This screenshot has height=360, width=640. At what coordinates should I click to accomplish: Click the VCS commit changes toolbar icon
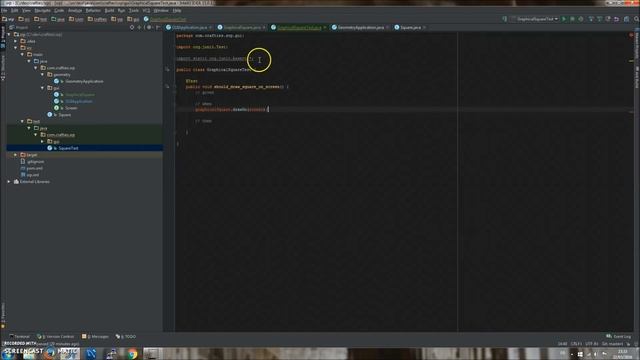click(600, 19)
